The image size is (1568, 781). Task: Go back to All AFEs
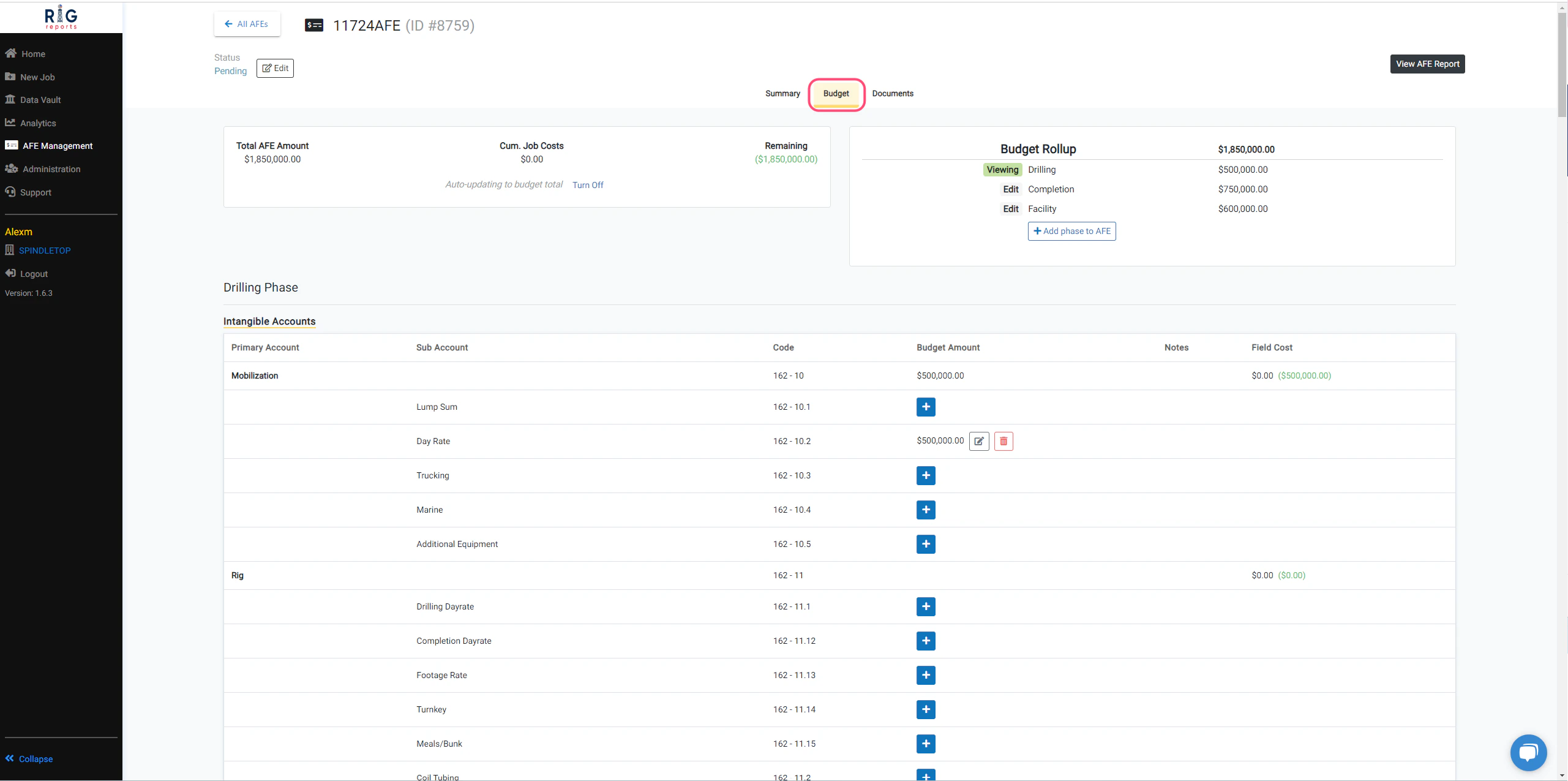(x=247, y=24)
